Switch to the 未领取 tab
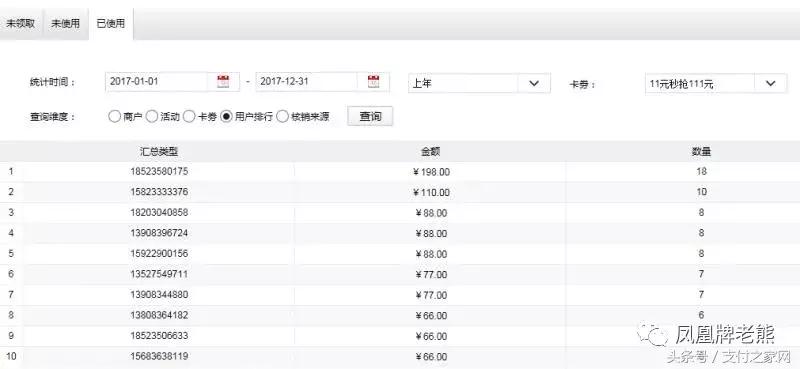 click(x=21, y=23)
